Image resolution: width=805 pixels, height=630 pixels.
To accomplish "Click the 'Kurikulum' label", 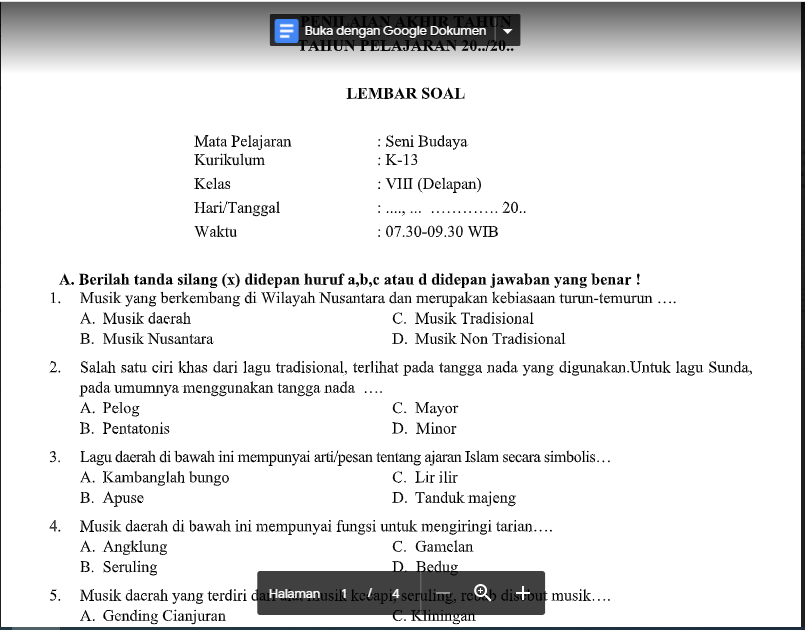I will tap(229, 160).
